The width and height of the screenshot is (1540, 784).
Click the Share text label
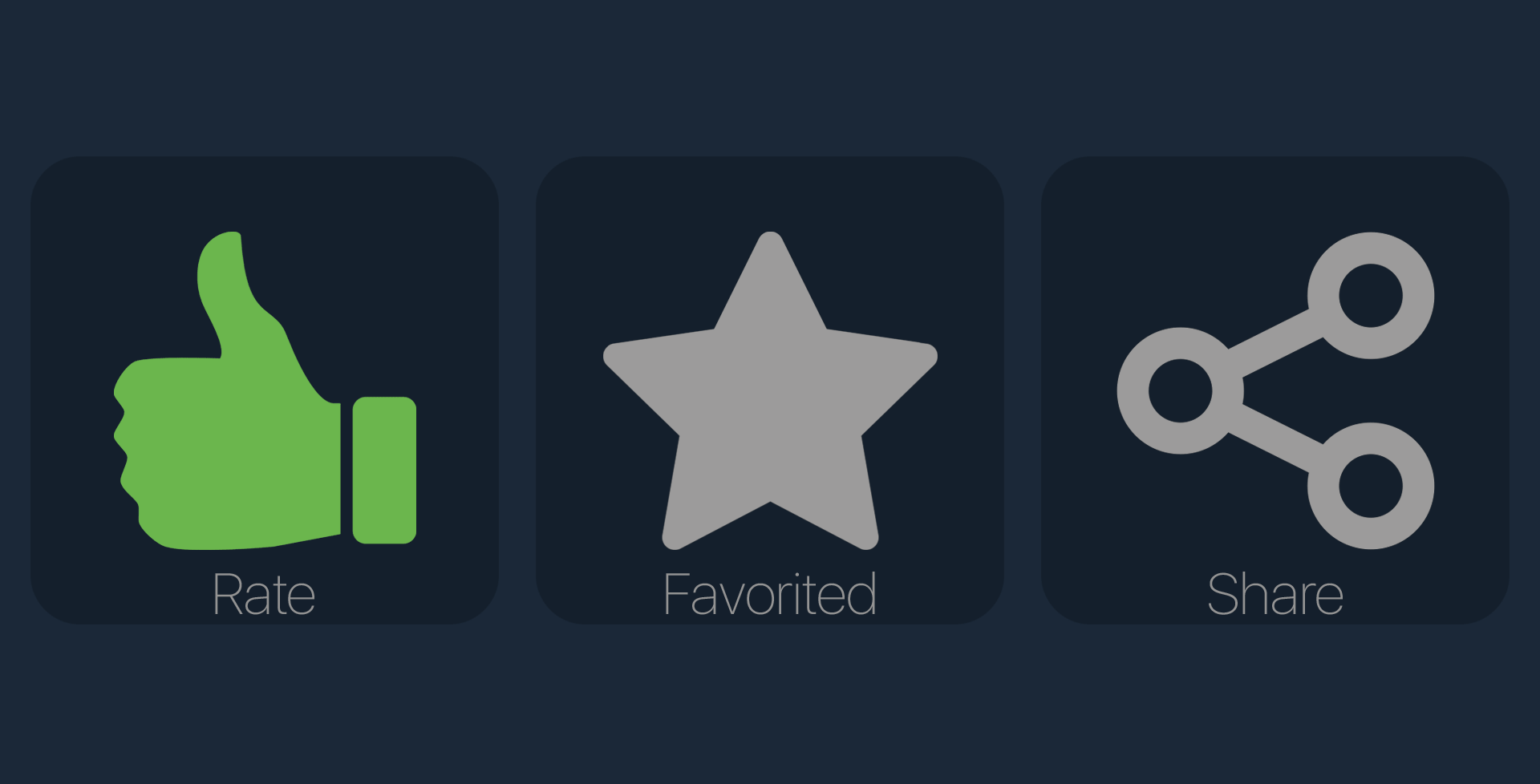pyautogui.click(x=1275, y=595)
